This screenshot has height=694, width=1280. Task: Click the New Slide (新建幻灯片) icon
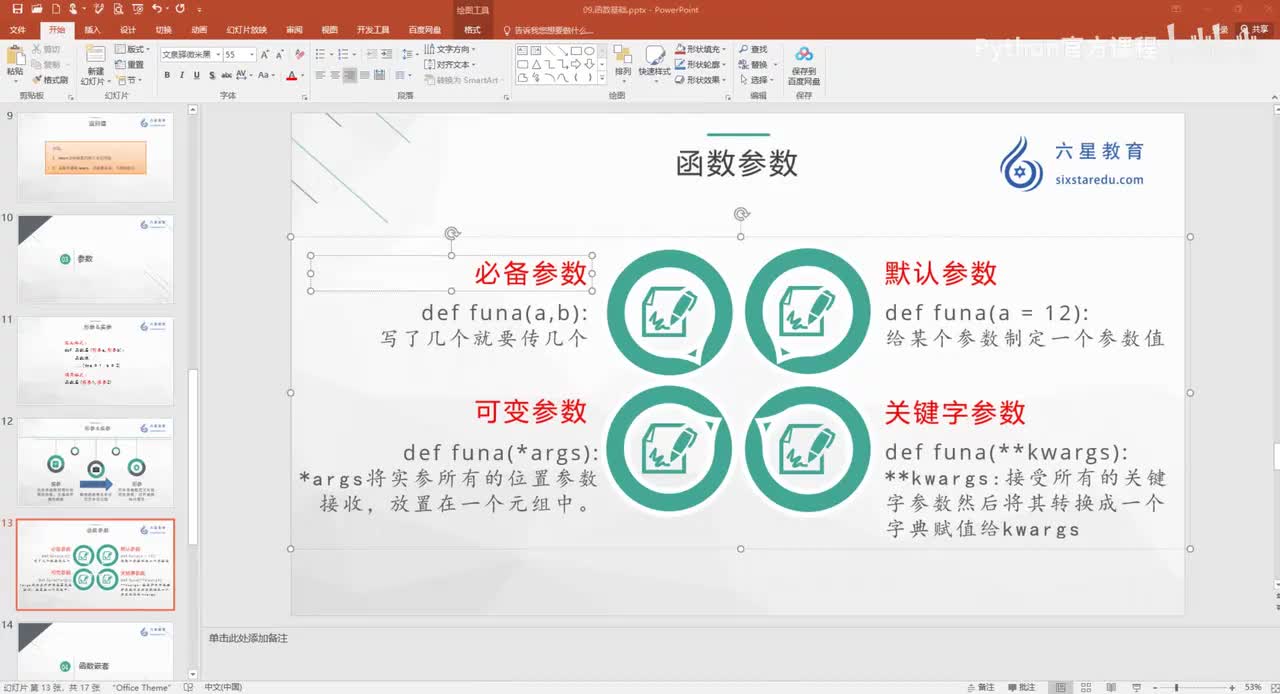(95, 55)
